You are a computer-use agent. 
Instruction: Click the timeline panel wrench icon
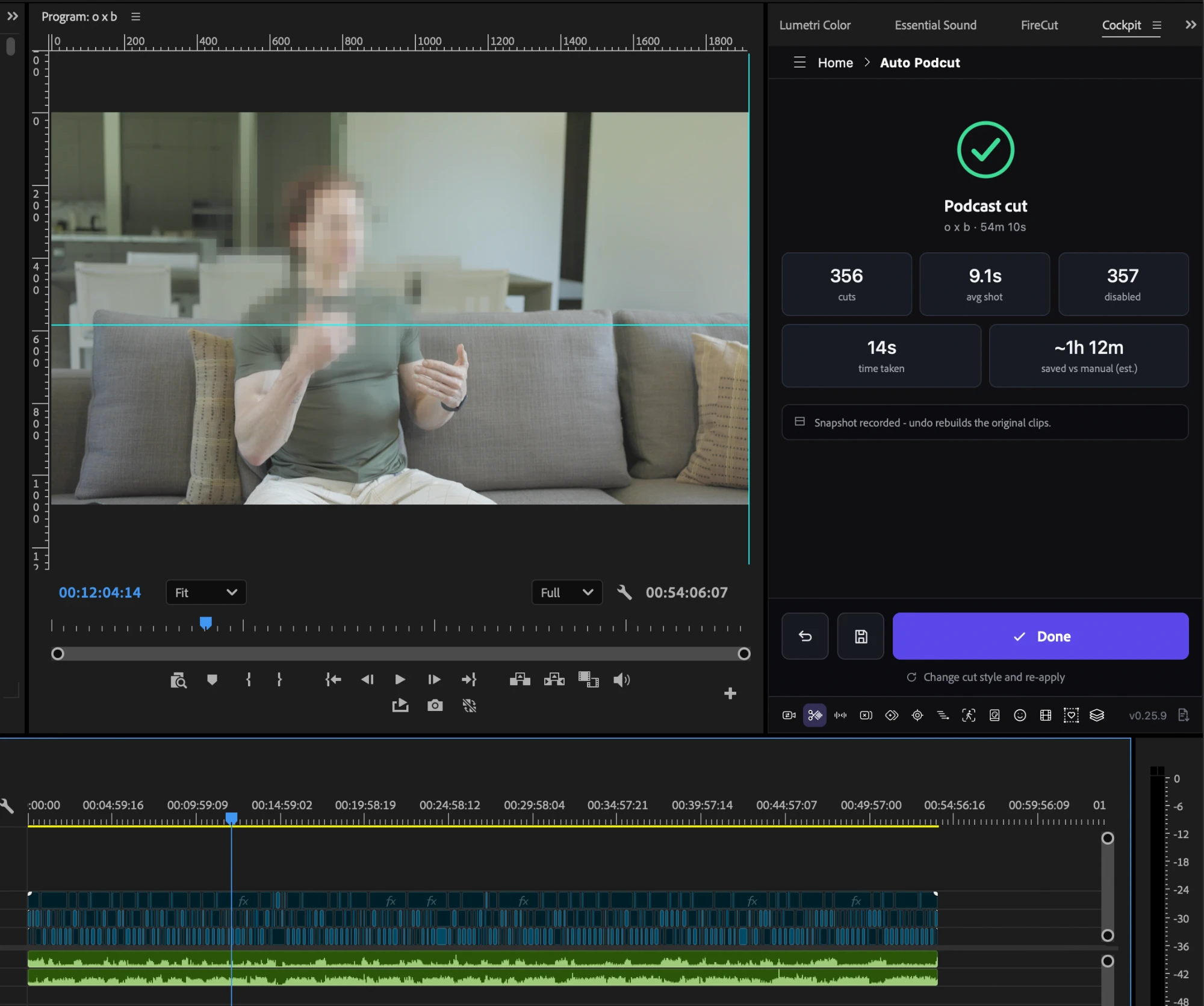(x=7, y=806)
